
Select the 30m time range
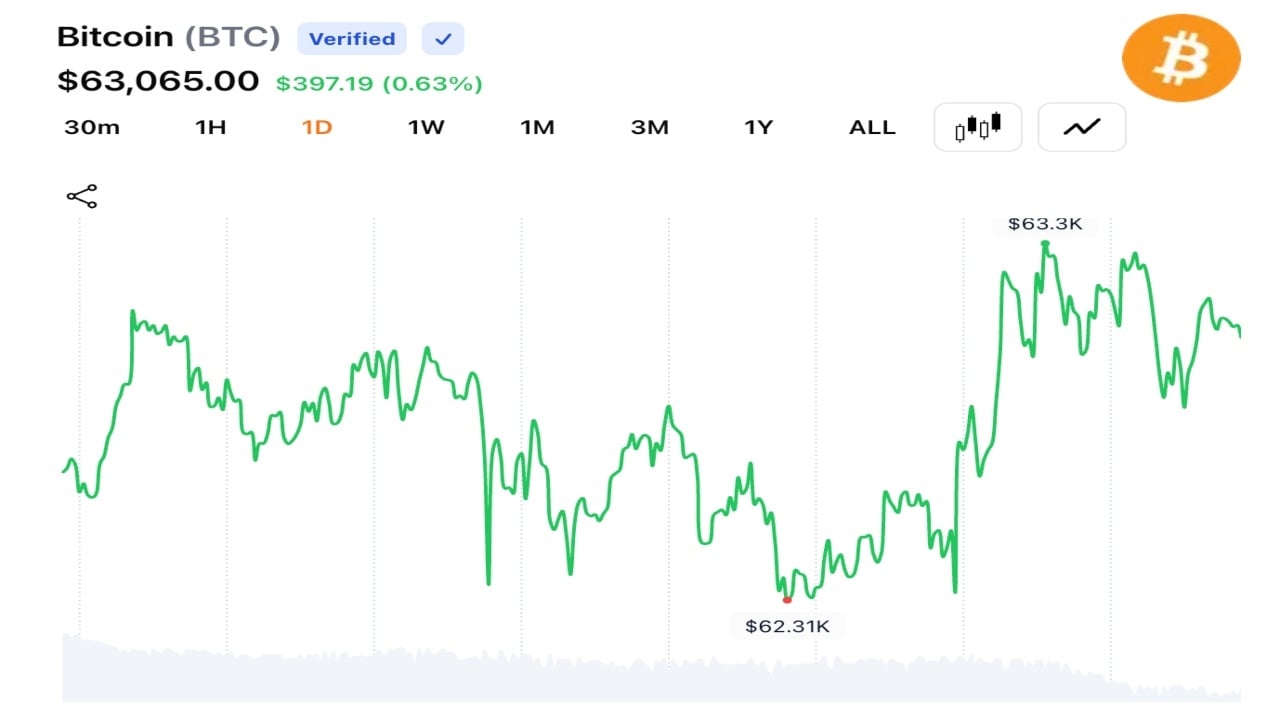pos(92,127)
